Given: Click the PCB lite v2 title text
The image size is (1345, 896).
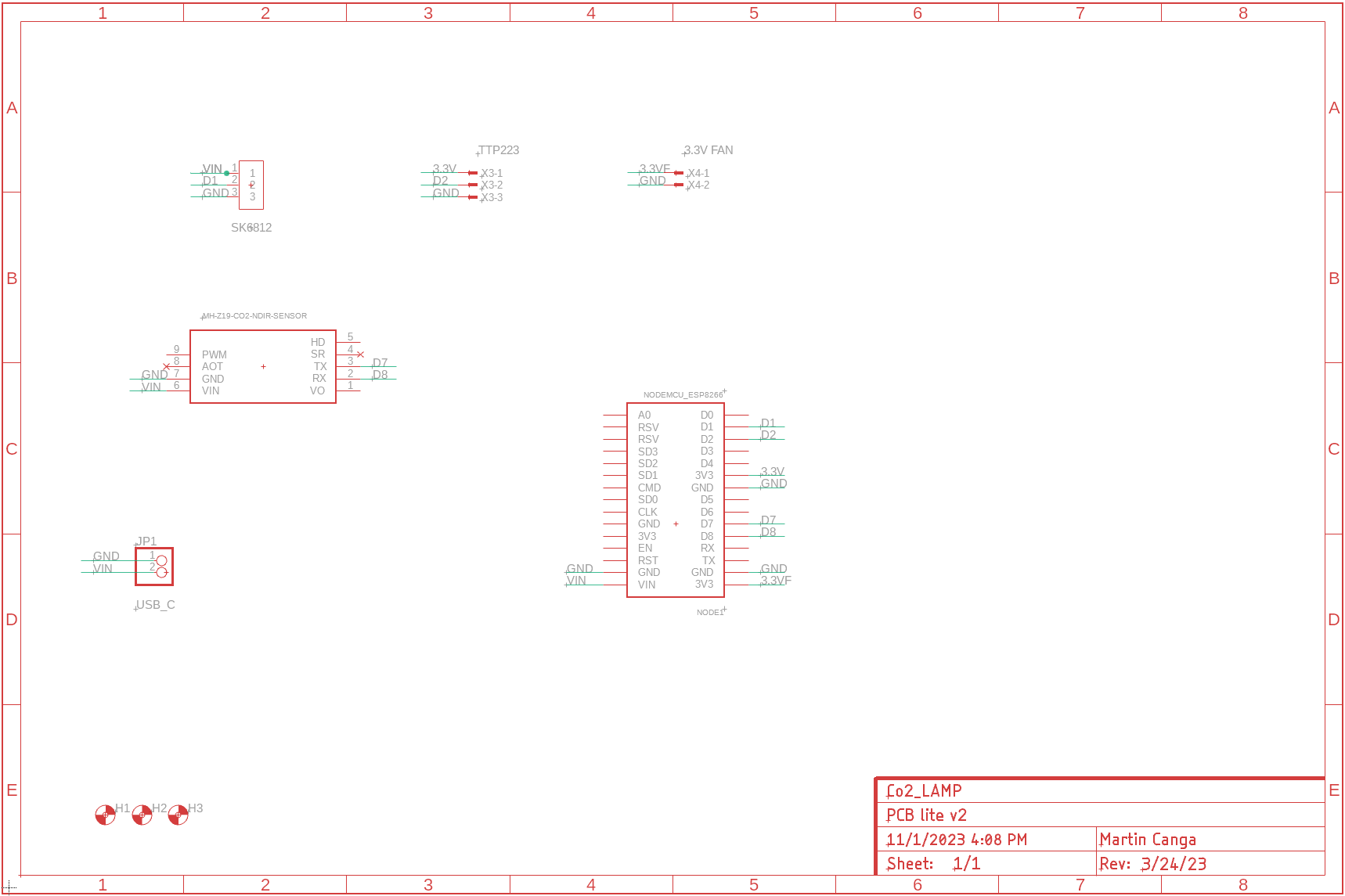Looking at the screenshot, I should (x=926, y=815).
